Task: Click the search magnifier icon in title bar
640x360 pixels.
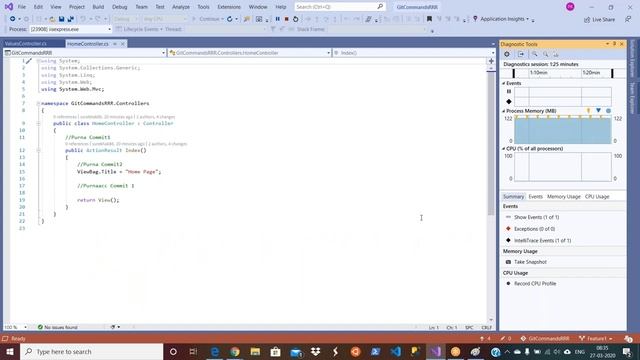Action: (380, 7)
